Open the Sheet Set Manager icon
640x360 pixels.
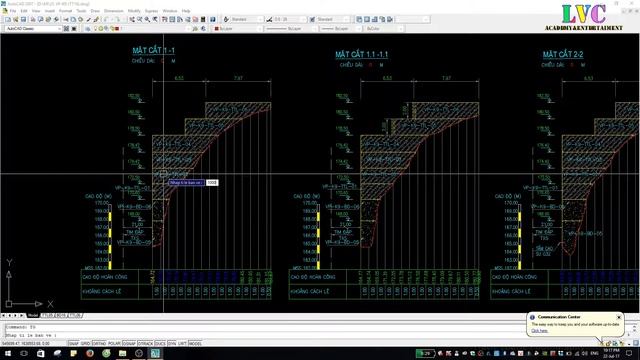coord(188,19)
